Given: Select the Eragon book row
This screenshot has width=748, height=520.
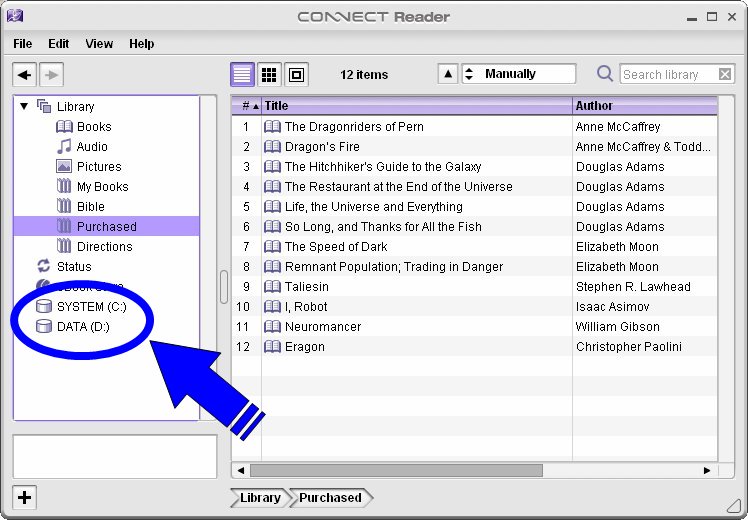Looking at the screenshot, I should (x=475, y=347).
